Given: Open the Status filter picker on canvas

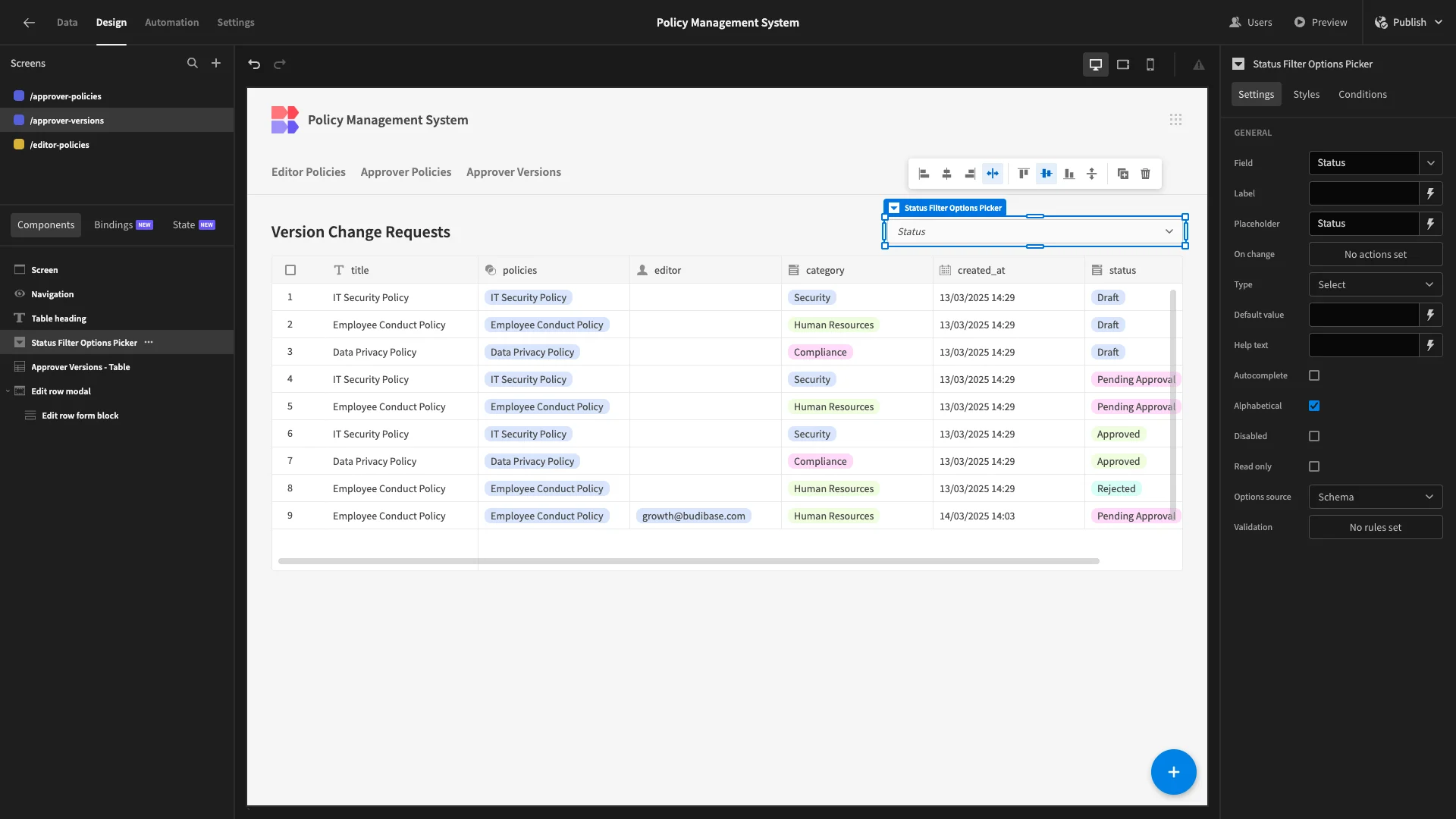Looking at the screenshot, I should click(x=1035, y=231).
